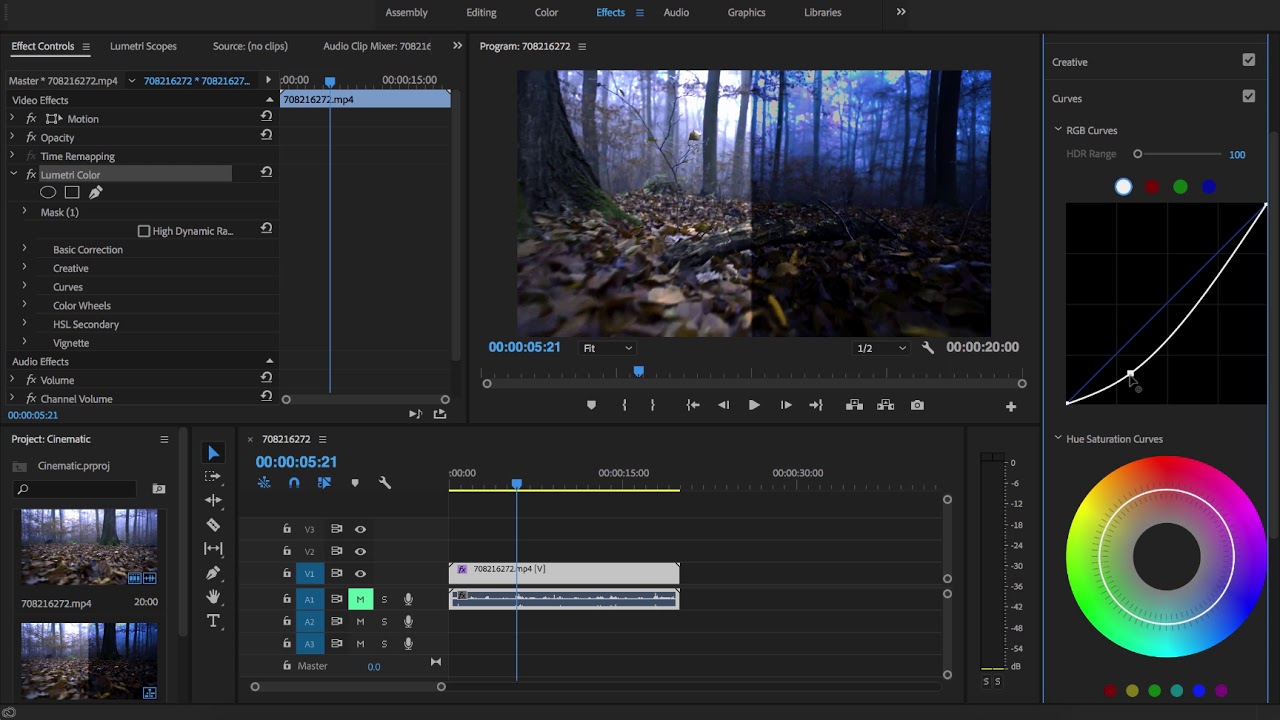Hide track V2 with its eye icon
Viewport: 1280px width, 720px height.
360,551
